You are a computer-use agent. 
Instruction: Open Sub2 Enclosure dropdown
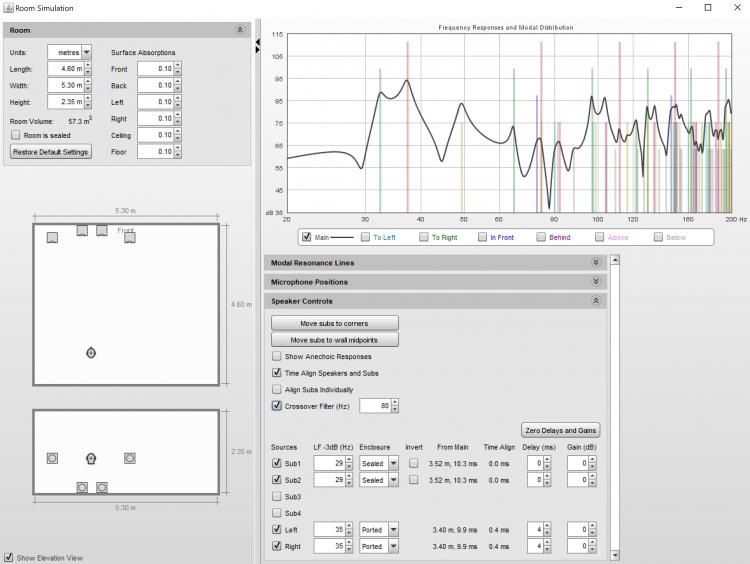[394, 479]
